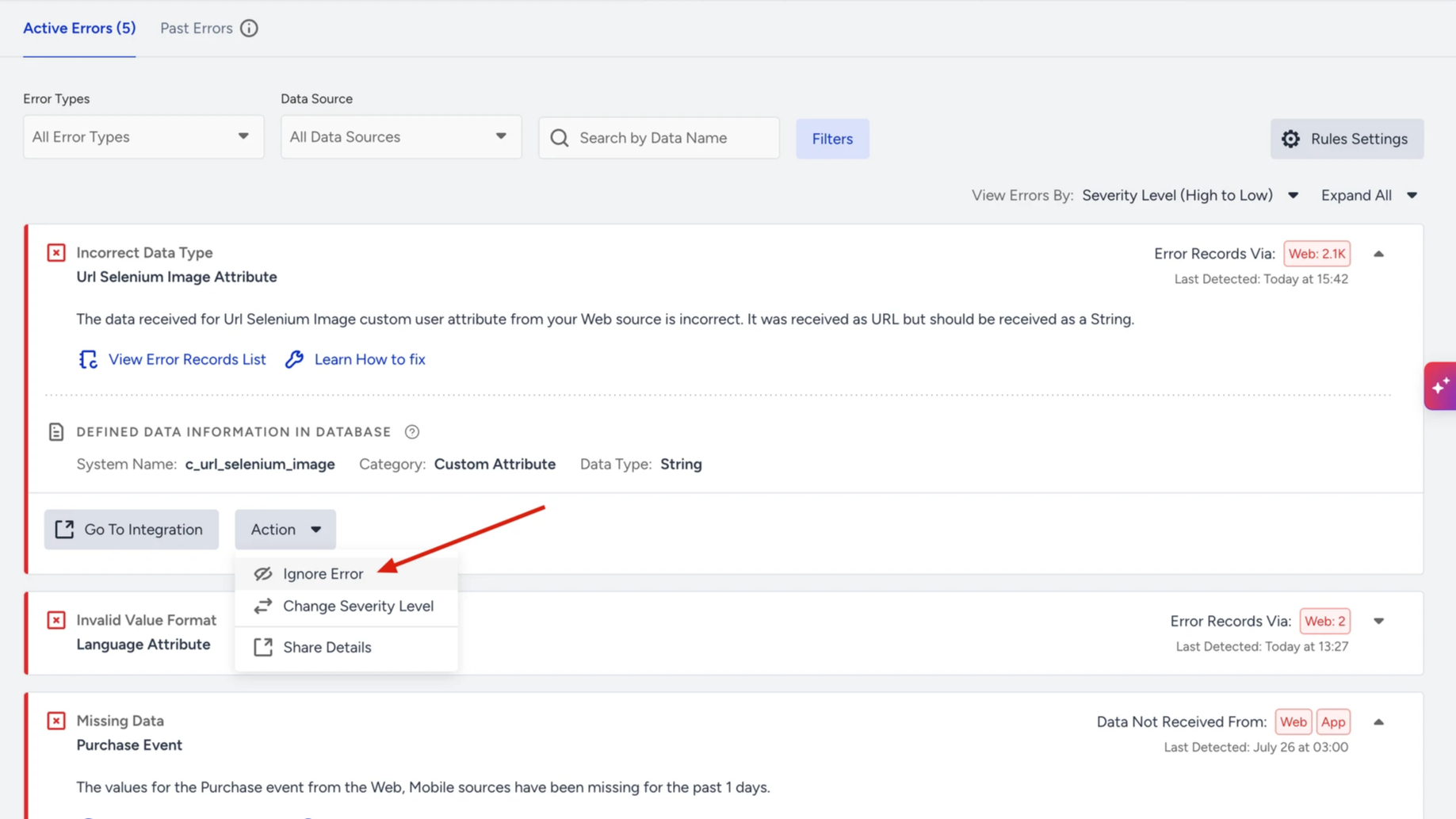Click the Web: 2.1K error records badge

click(1317, 254)
